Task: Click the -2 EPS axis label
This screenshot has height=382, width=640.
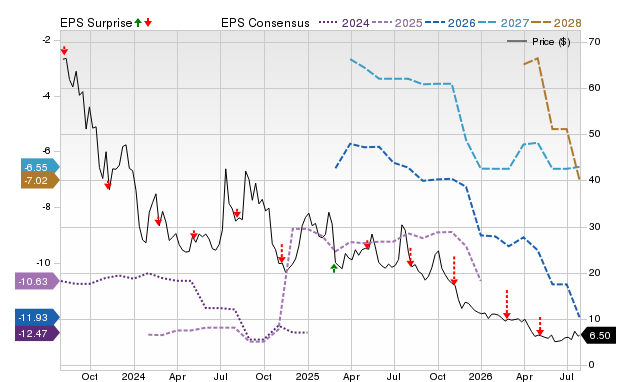Action: (47, 40)
